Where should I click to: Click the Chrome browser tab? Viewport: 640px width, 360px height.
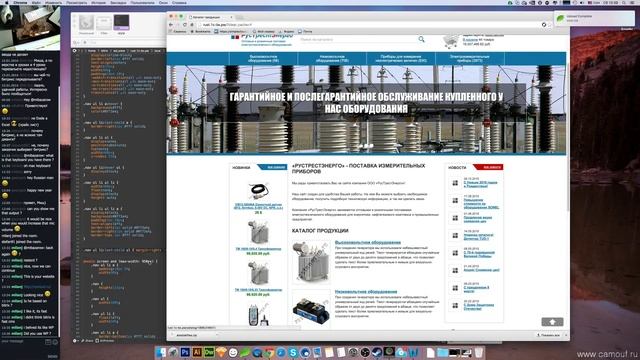210,17
